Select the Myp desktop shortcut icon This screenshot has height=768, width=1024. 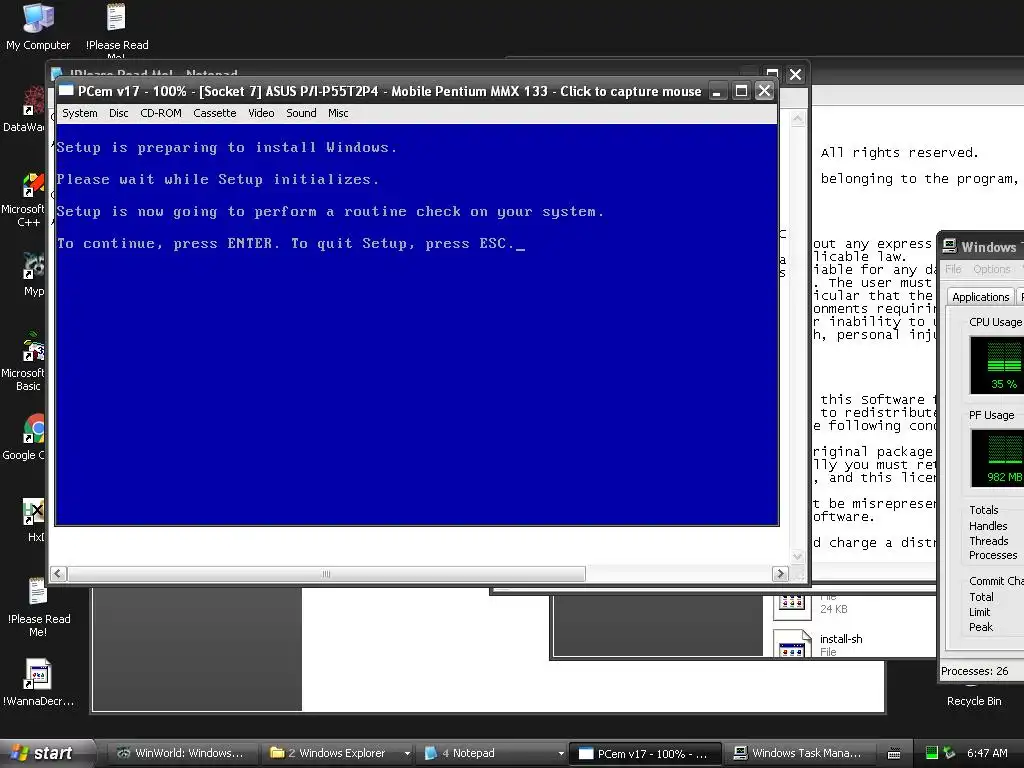(x=33, y=274)
